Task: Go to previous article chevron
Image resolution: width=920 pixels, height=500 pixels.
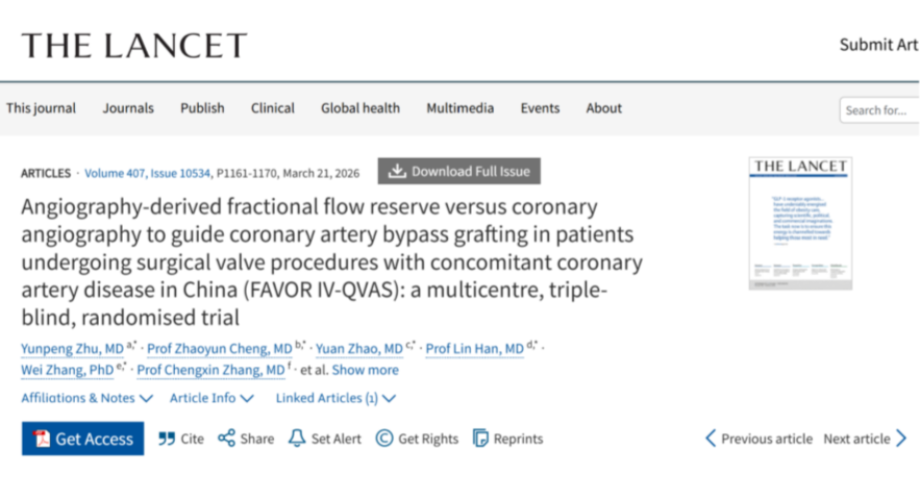Action: pos(711,439)
